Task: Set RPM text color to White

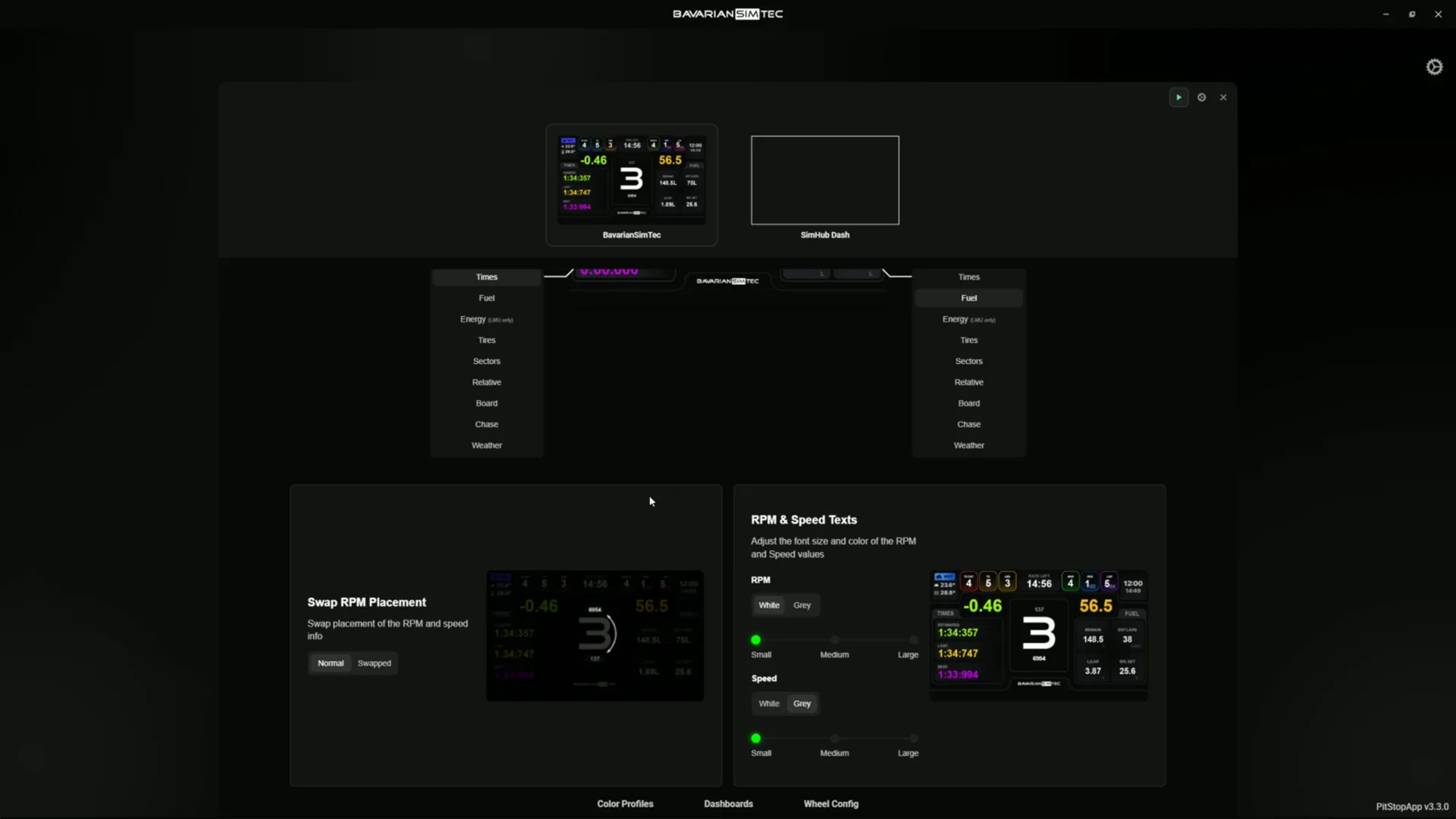Action: (769, 605)
